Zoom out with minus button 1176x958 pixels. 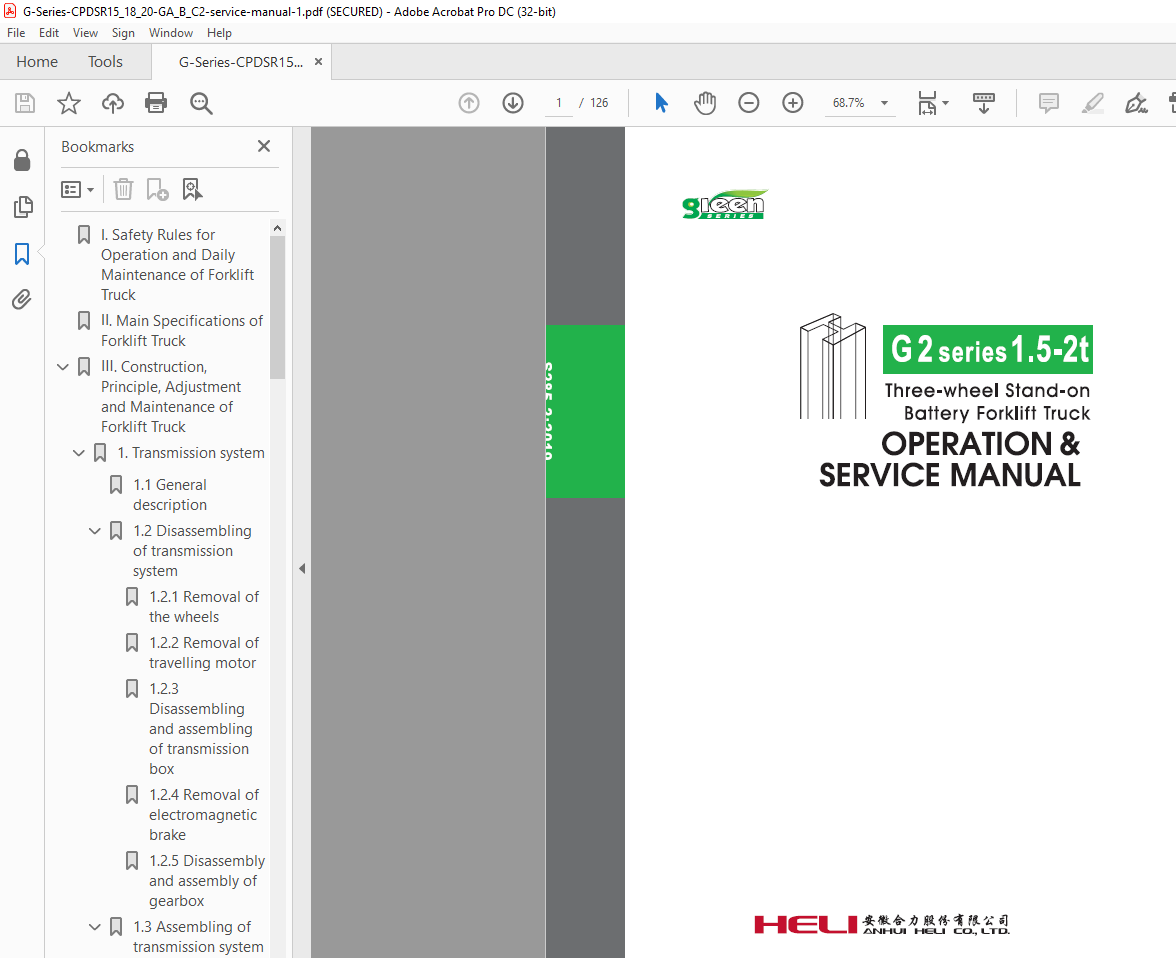tap(748, 103)
